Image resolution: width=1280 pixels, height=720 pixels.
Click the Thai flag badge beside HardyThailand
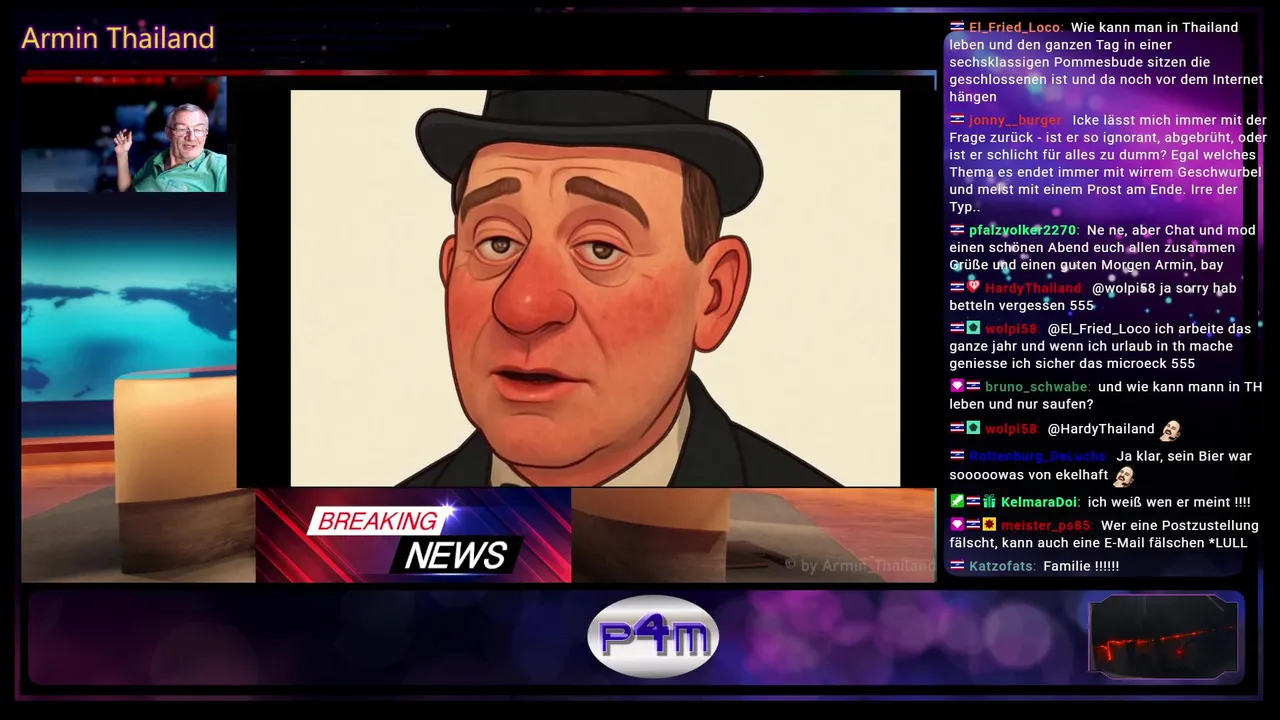[x=957, y=288]
